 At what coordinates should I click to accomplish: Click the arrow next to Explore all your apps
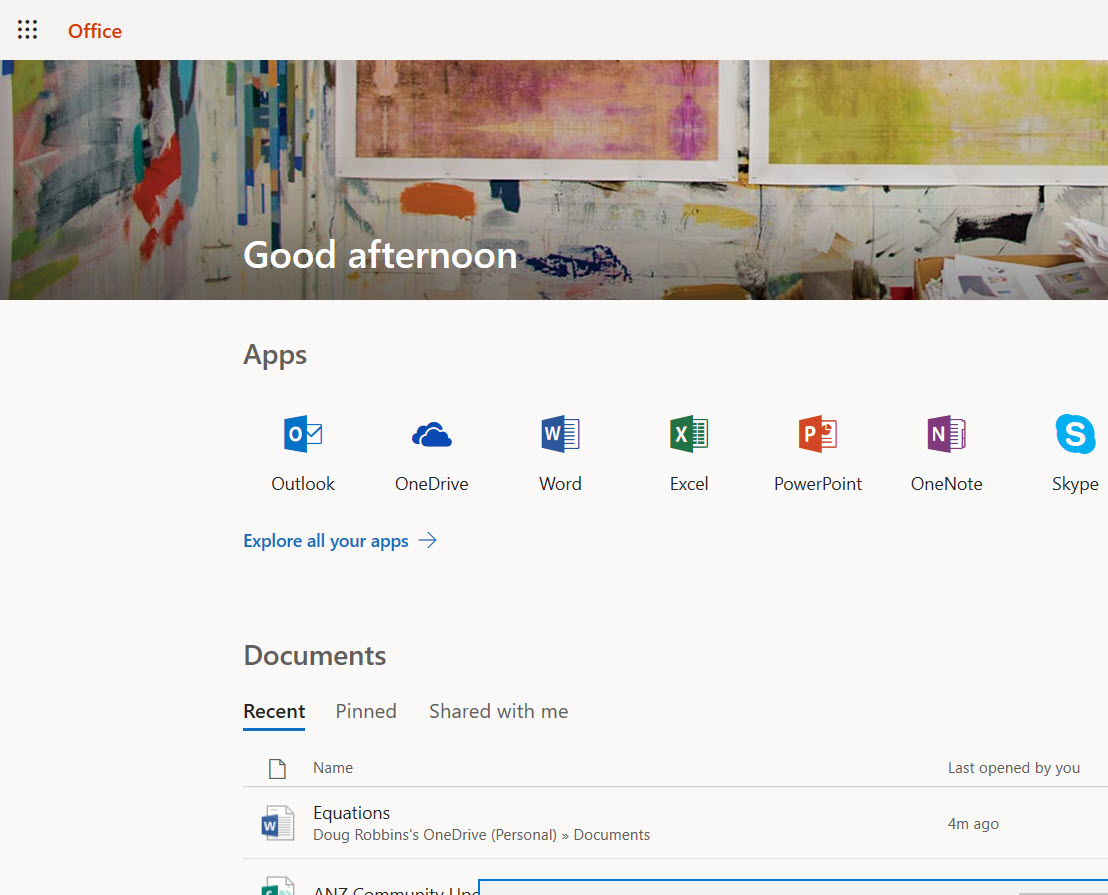click(x=428, y=540)
